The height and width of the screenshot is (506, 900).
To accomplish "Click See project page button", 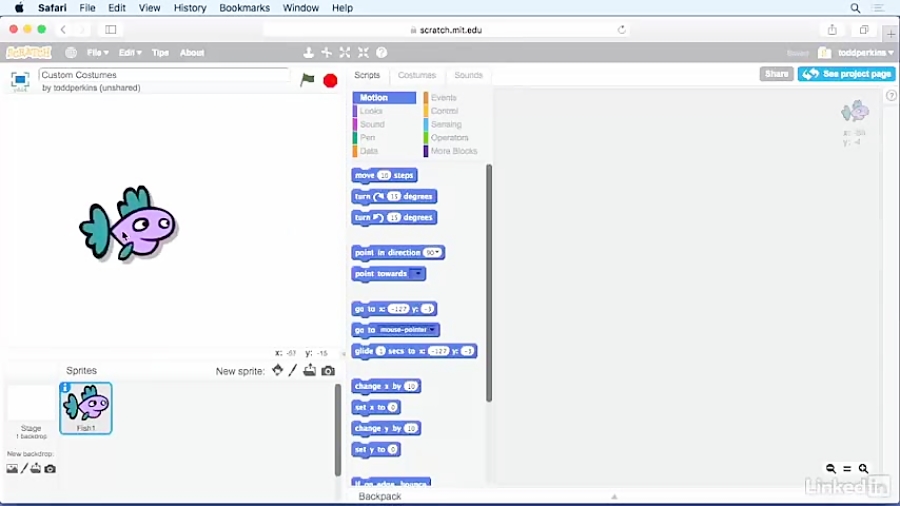I will pyautogui.click(x=847, y=74).
